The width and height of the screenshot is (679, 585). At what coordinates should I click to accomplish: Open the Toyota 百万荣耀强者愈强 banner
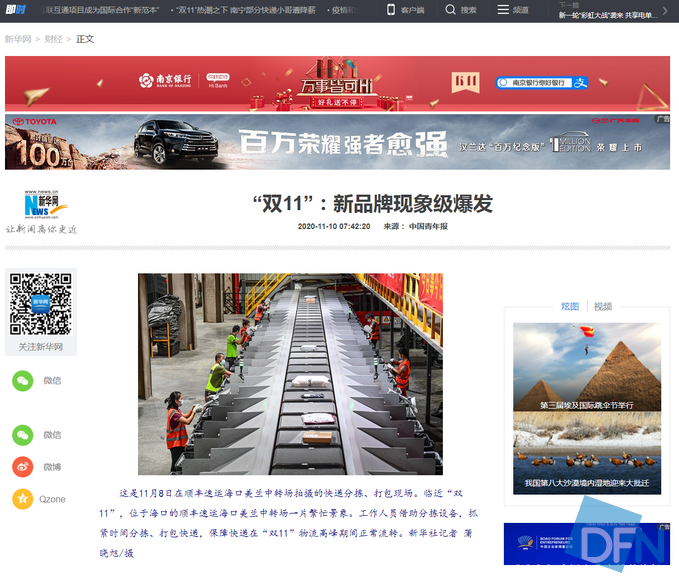[x=337, y=142]
